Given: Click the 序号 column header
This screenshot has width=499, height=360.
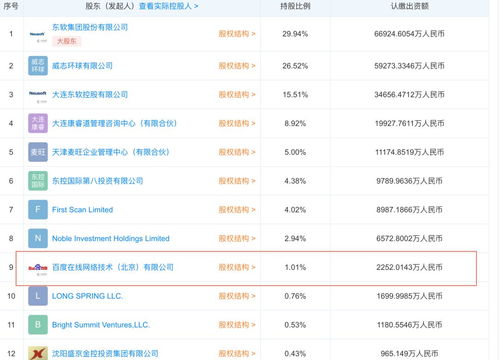Looking at the screenshot, I should [11, 6].
